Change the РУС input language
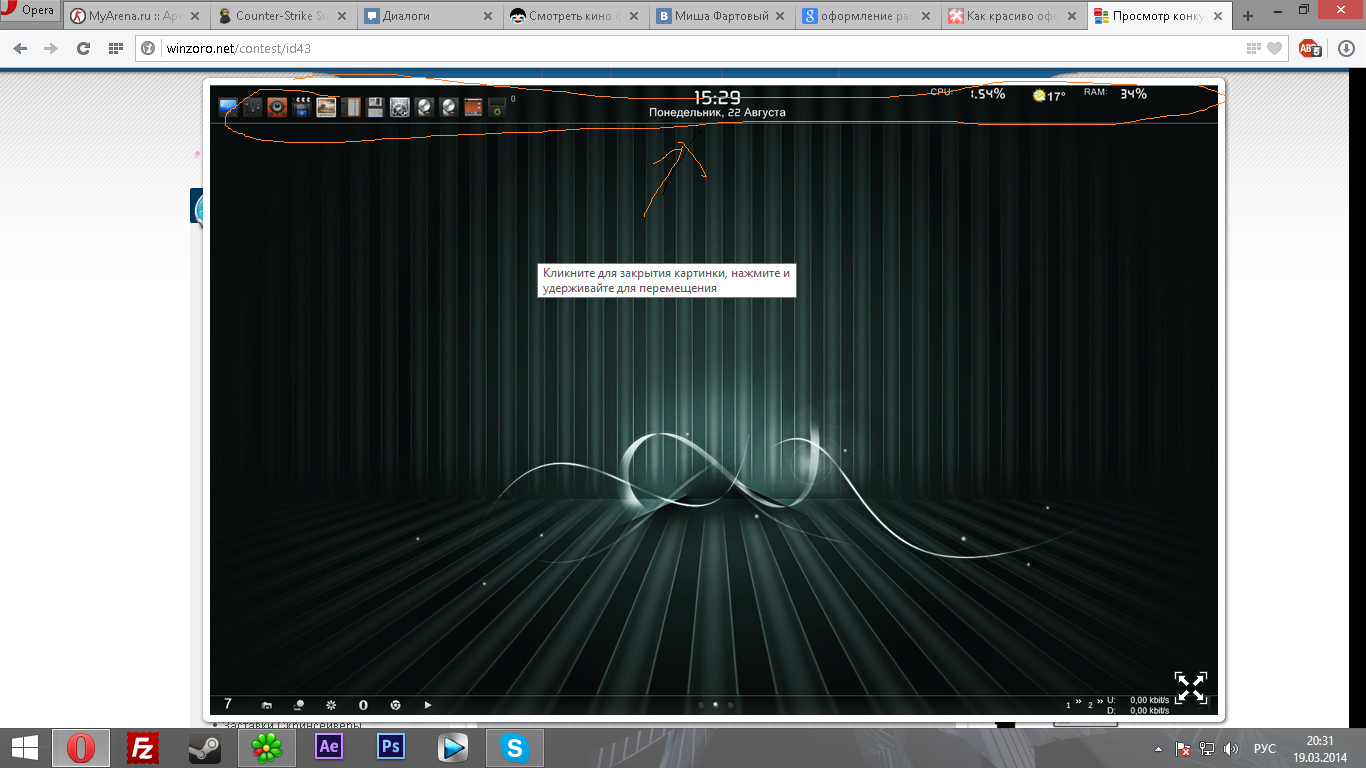The width and height of the screenshot is (1366, 768). pyautogui.click(x=1265, y=748)
